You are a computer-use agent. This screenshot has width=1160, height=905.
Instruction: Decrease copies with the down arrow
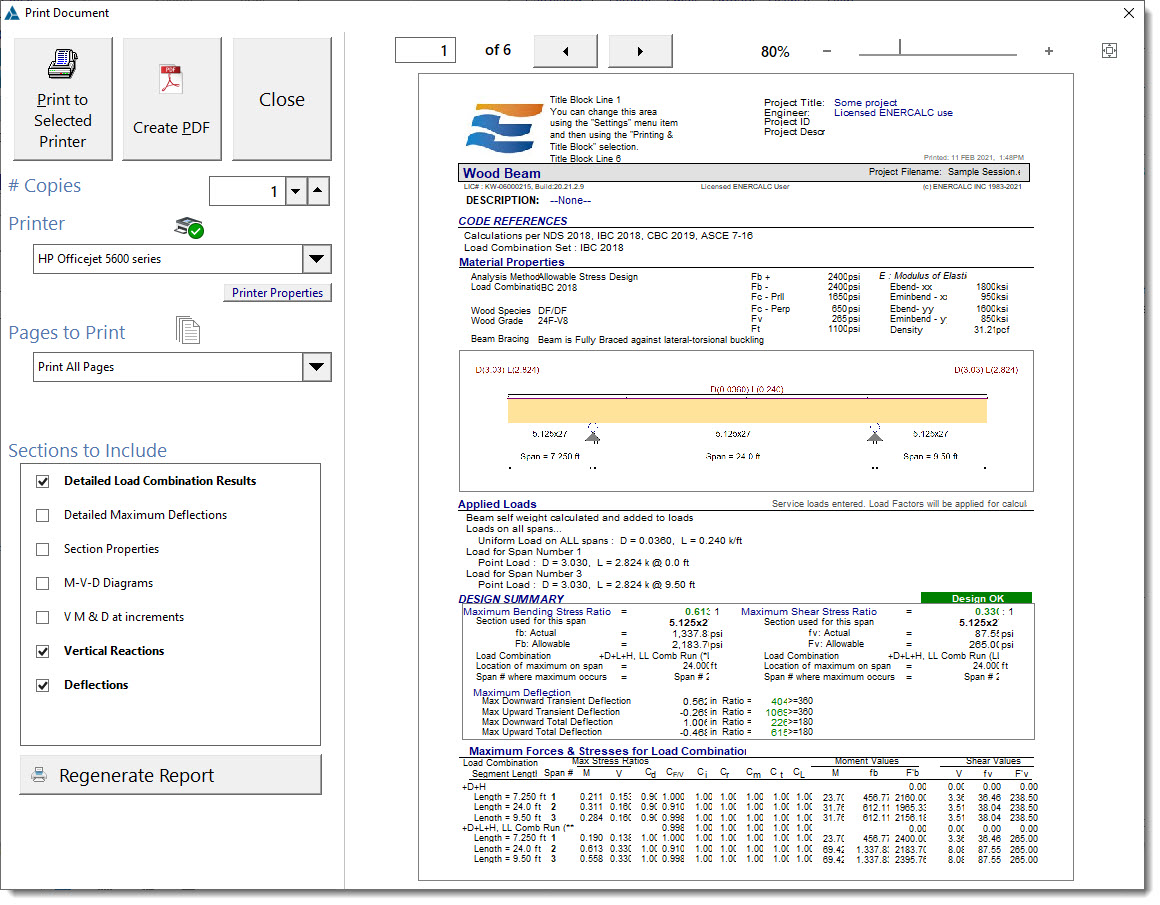point(295,191)
